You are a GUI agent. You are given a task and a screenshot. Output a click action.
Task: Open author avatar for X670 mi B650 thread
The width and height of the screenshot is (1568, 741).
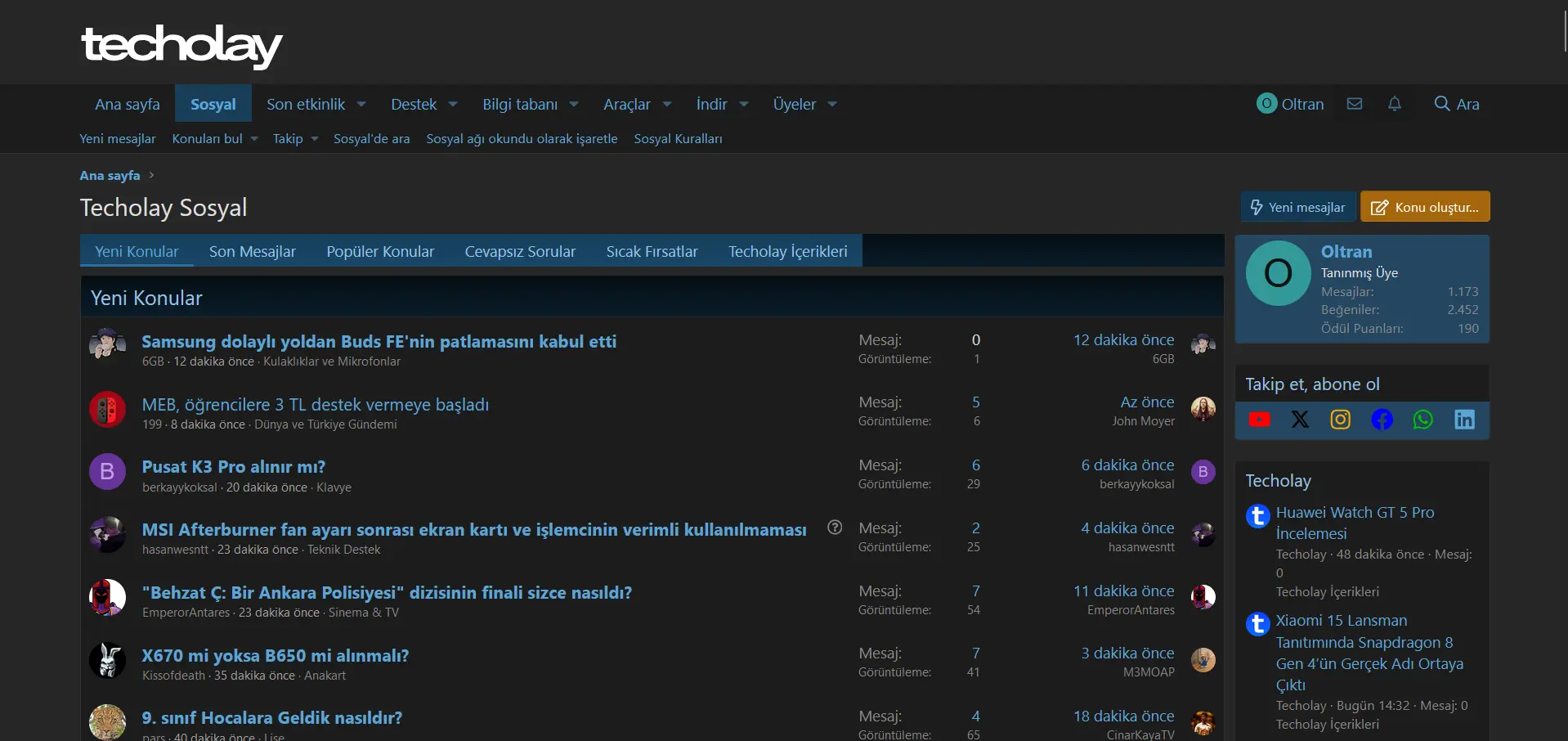[107, 660]
